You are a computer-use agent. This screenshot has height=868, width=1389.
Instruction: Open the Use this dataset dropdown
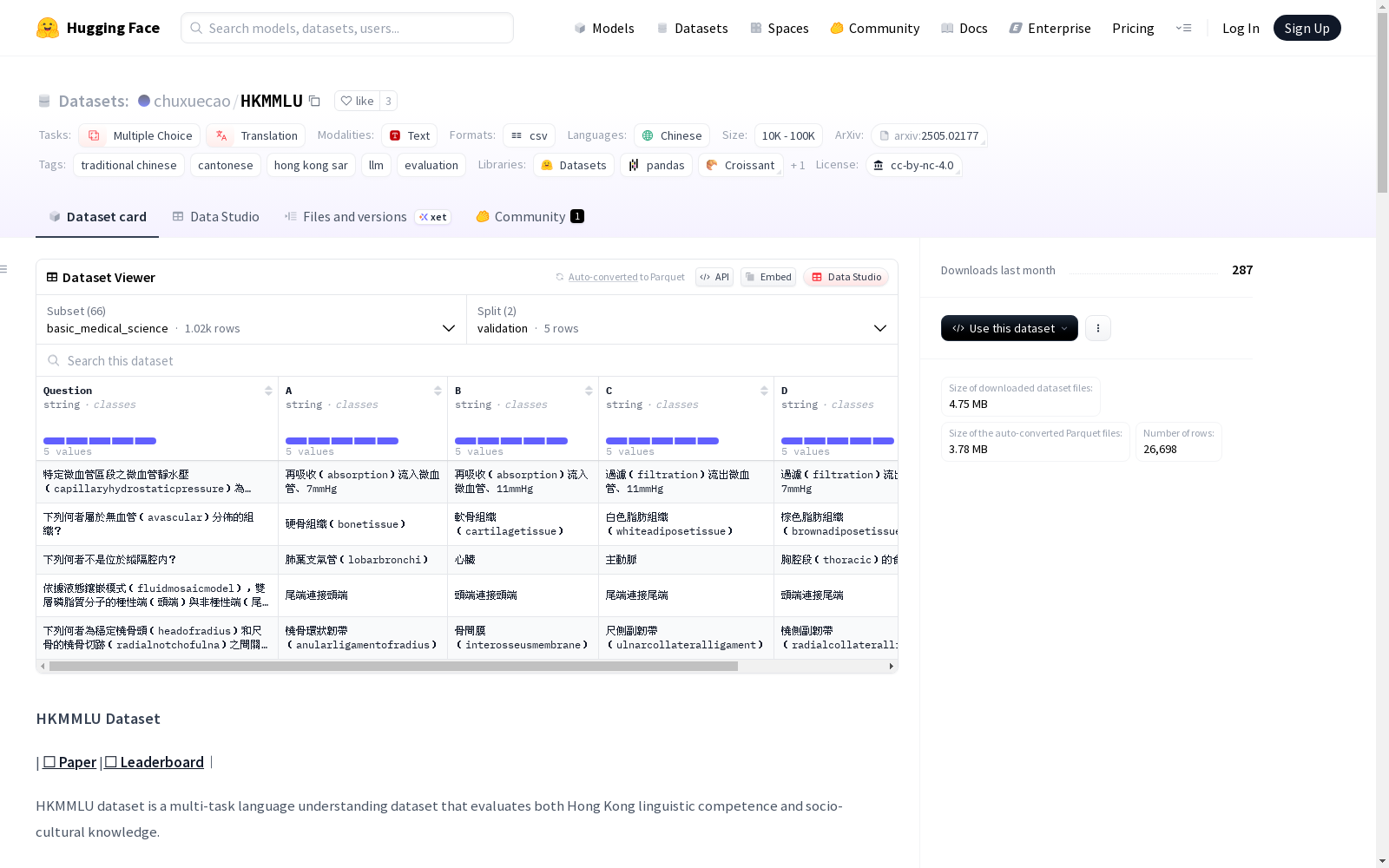(1010, 328)
